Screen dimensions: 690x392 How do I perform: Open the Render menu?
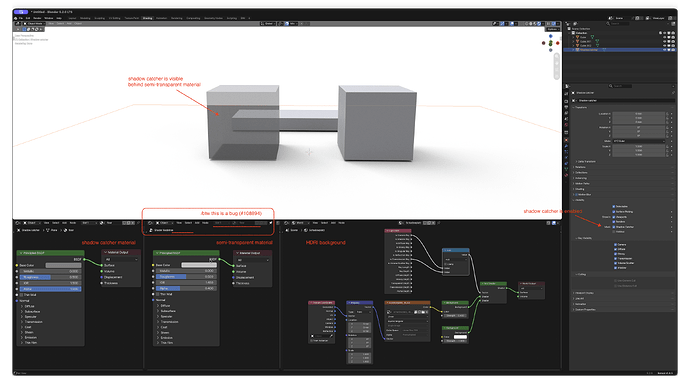[x=36, y=18]
